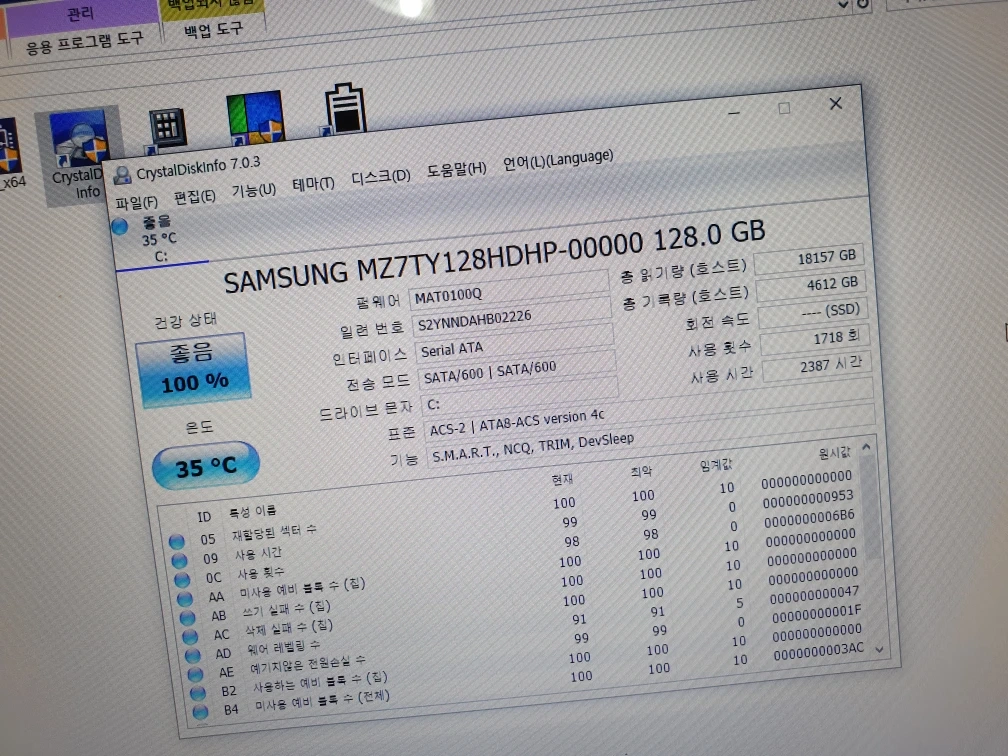Click the status circle for attribute AE
The image size is (1008, 756).
coord(195,674)
